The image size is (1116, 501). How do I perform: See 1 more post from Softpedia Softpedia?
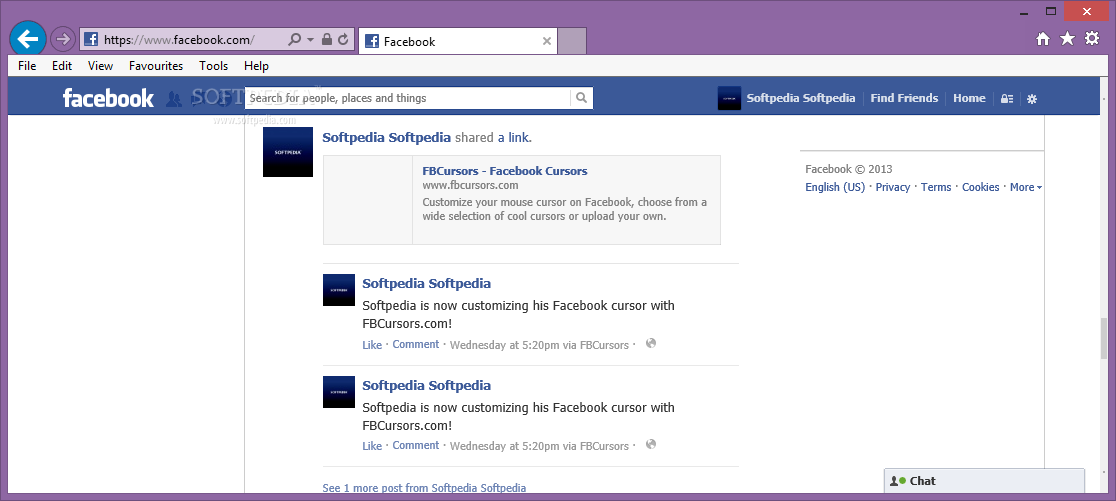pyautogui.click(x=424, y=488)
